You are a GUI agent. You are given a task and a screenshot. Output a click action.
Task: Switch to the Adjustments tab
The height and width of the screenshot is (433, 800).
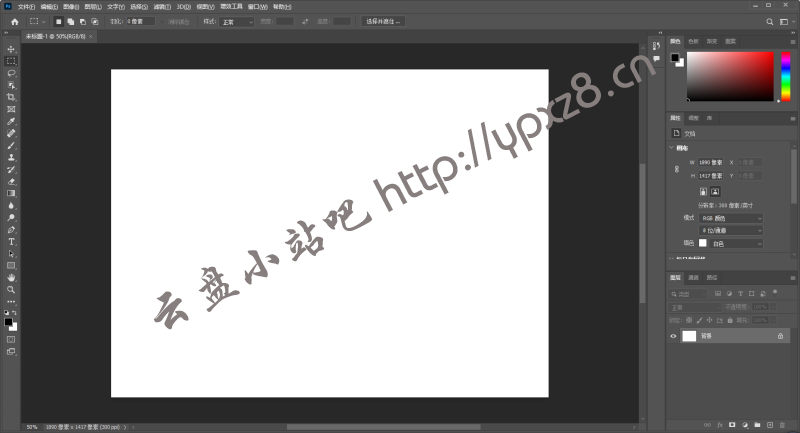coord(693,118)
